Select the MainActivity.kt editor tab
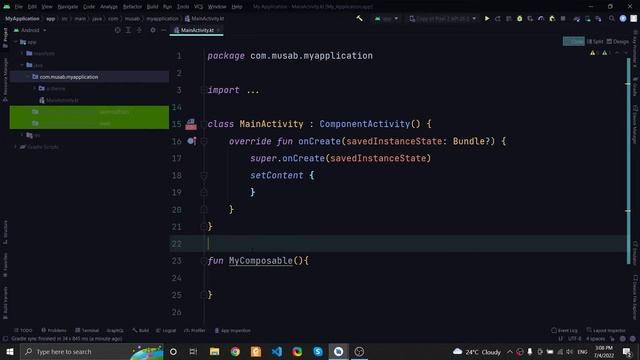 (196, 30)
